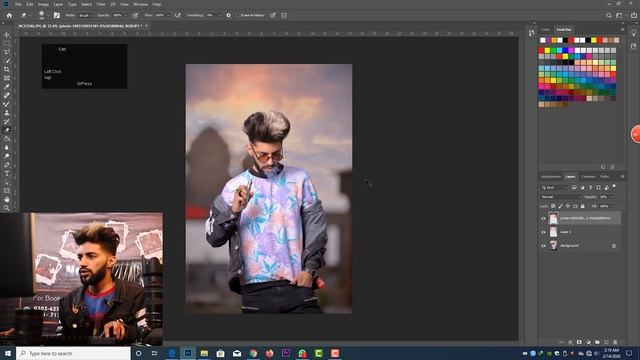Open smoothing options gear icon
The height and width of the screenshot is (360, 640).
pos(229,15)
